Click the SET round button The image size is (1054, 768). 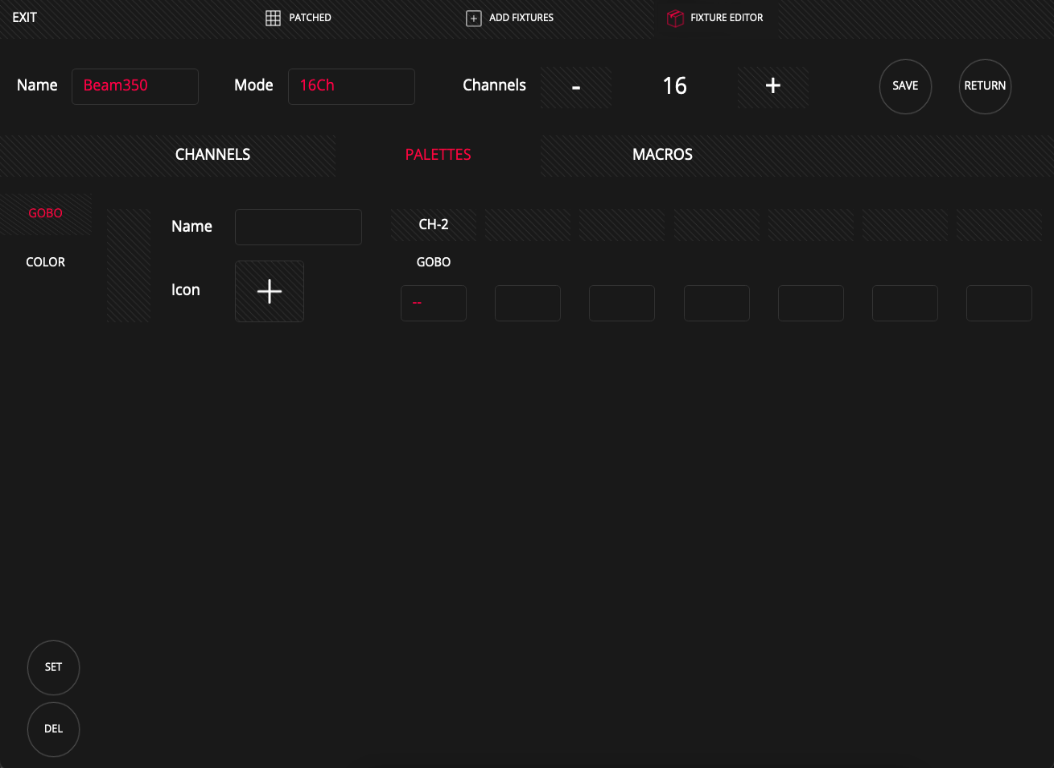coord(53,667)
